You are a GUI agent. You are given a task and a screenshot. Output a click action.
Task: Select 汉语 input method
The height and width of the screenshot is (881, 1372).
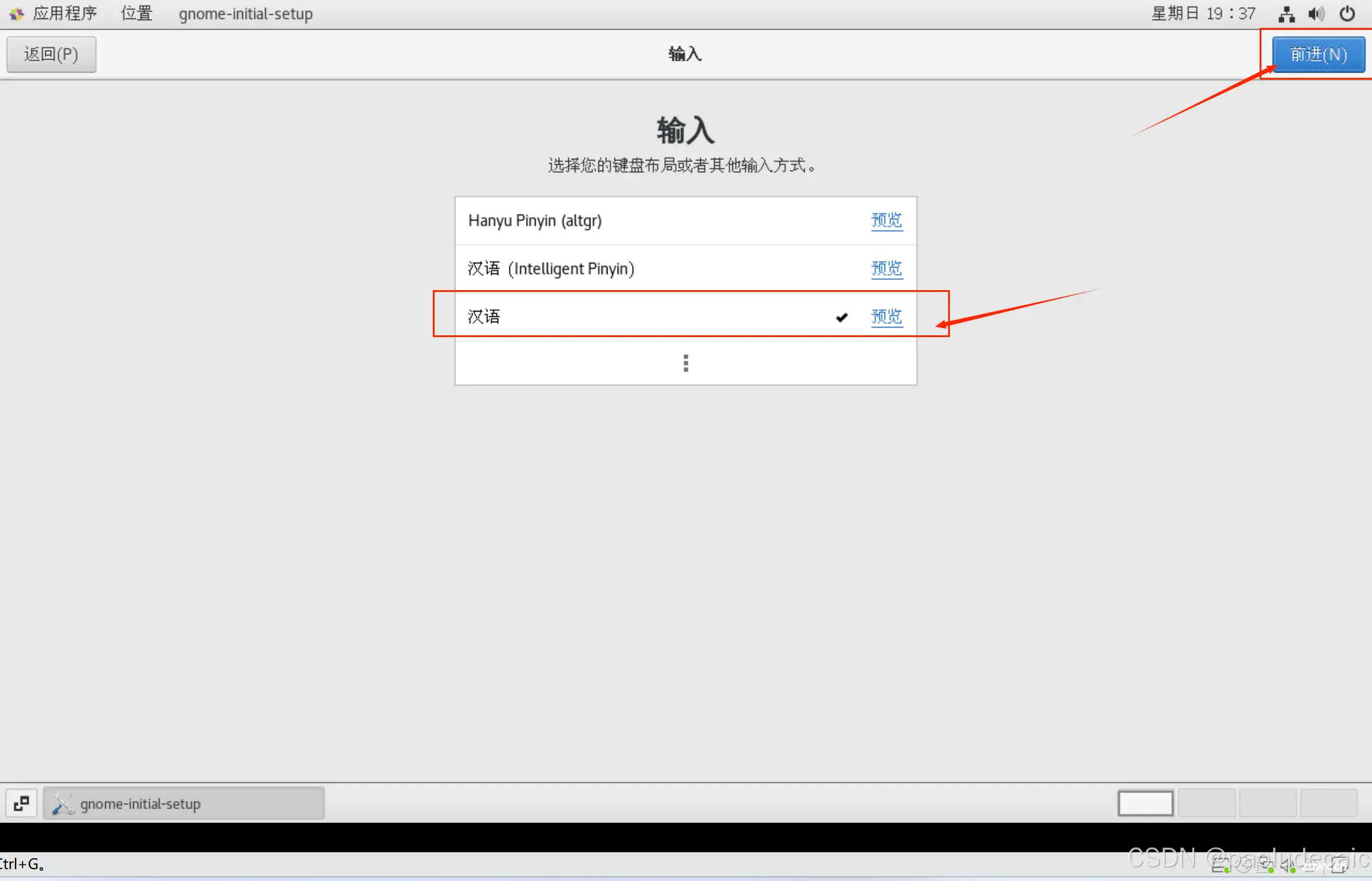(x=650, y=315)
